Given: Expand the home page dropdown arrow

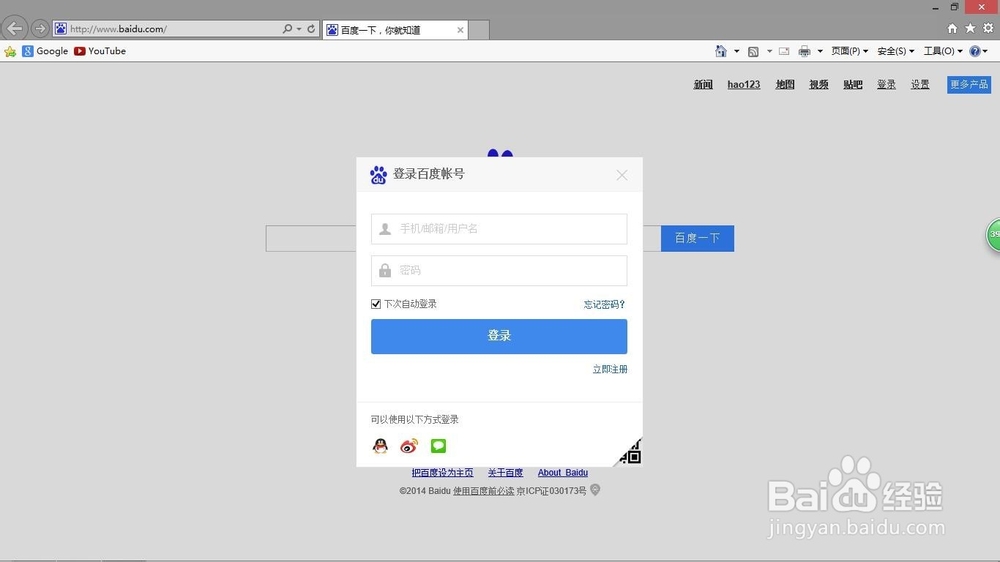Looking at the screenshot, I should (737, 51).
